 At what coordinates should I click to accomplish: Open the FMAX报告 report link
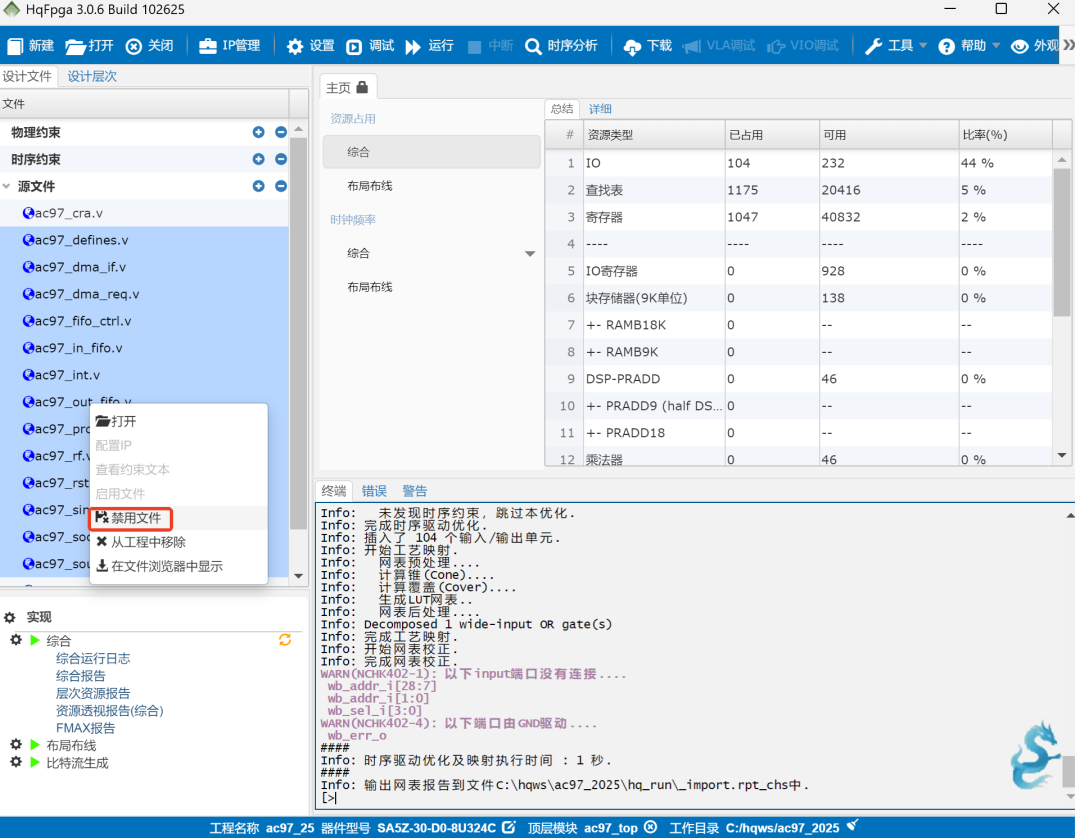tap(85, 728)
